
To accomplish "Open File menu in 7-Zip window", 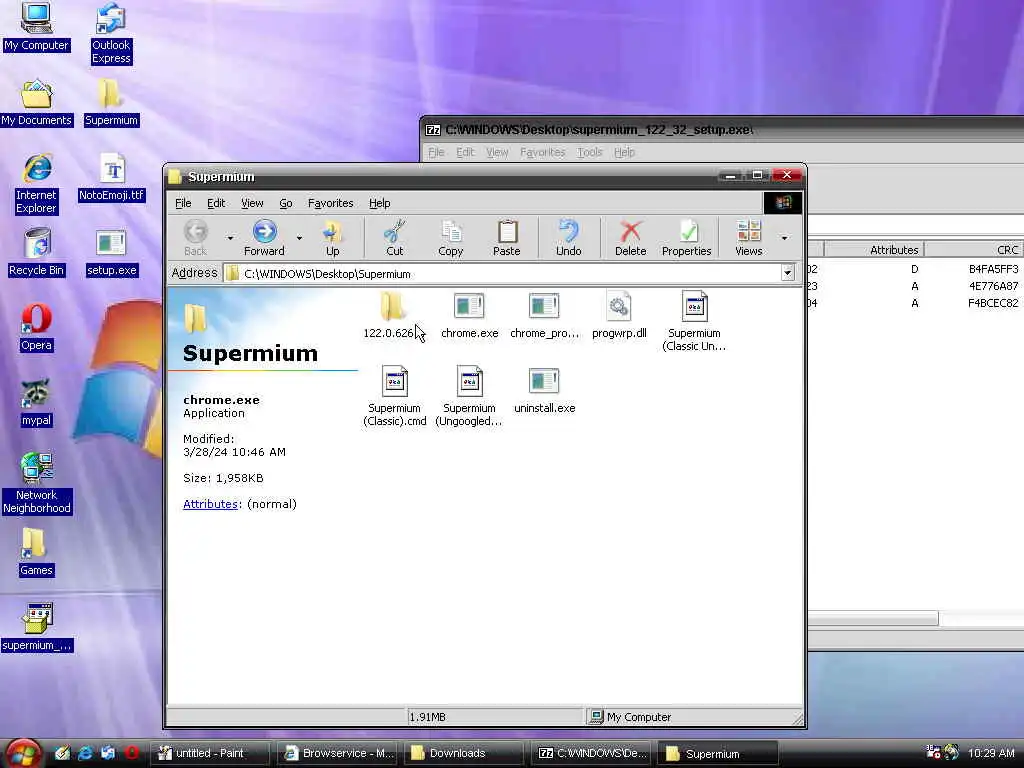I will point(436,152).
